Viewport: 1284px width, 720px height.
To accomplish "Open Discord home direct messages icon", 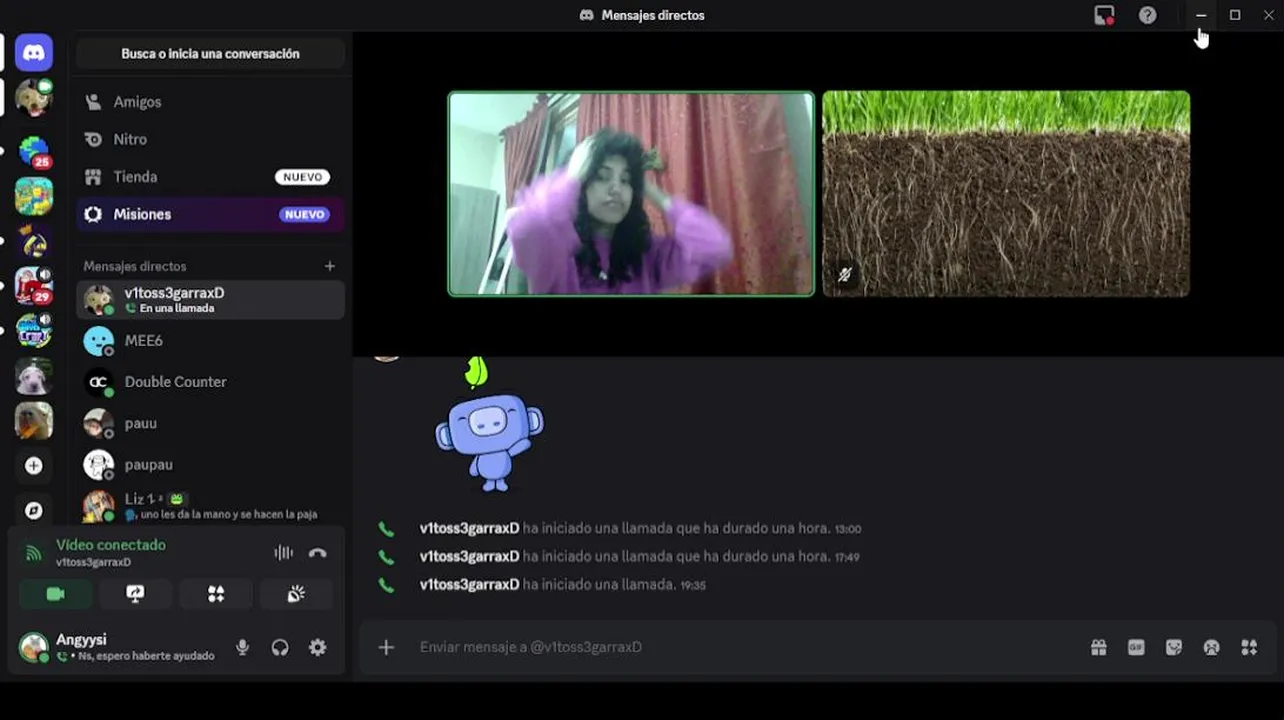I will click(x=34, y=52).
